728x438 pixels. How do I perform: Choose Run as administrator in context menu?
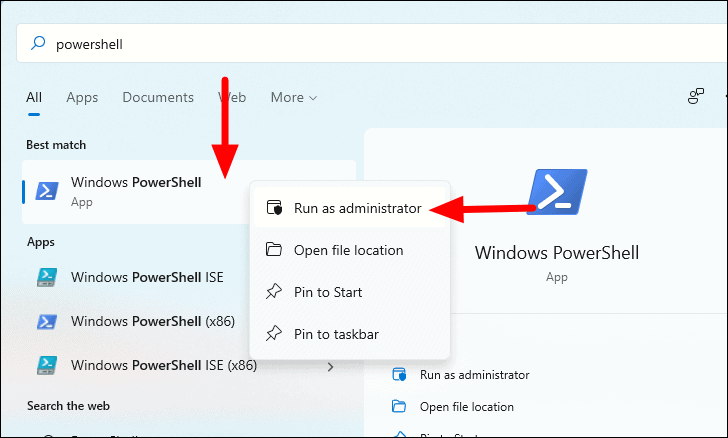click(x=350, y=208)
